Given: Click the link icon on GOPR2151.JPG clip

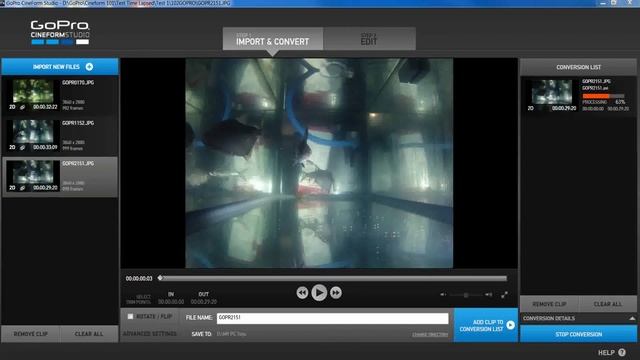Looking at the screenshot, I should coord(22,188).
